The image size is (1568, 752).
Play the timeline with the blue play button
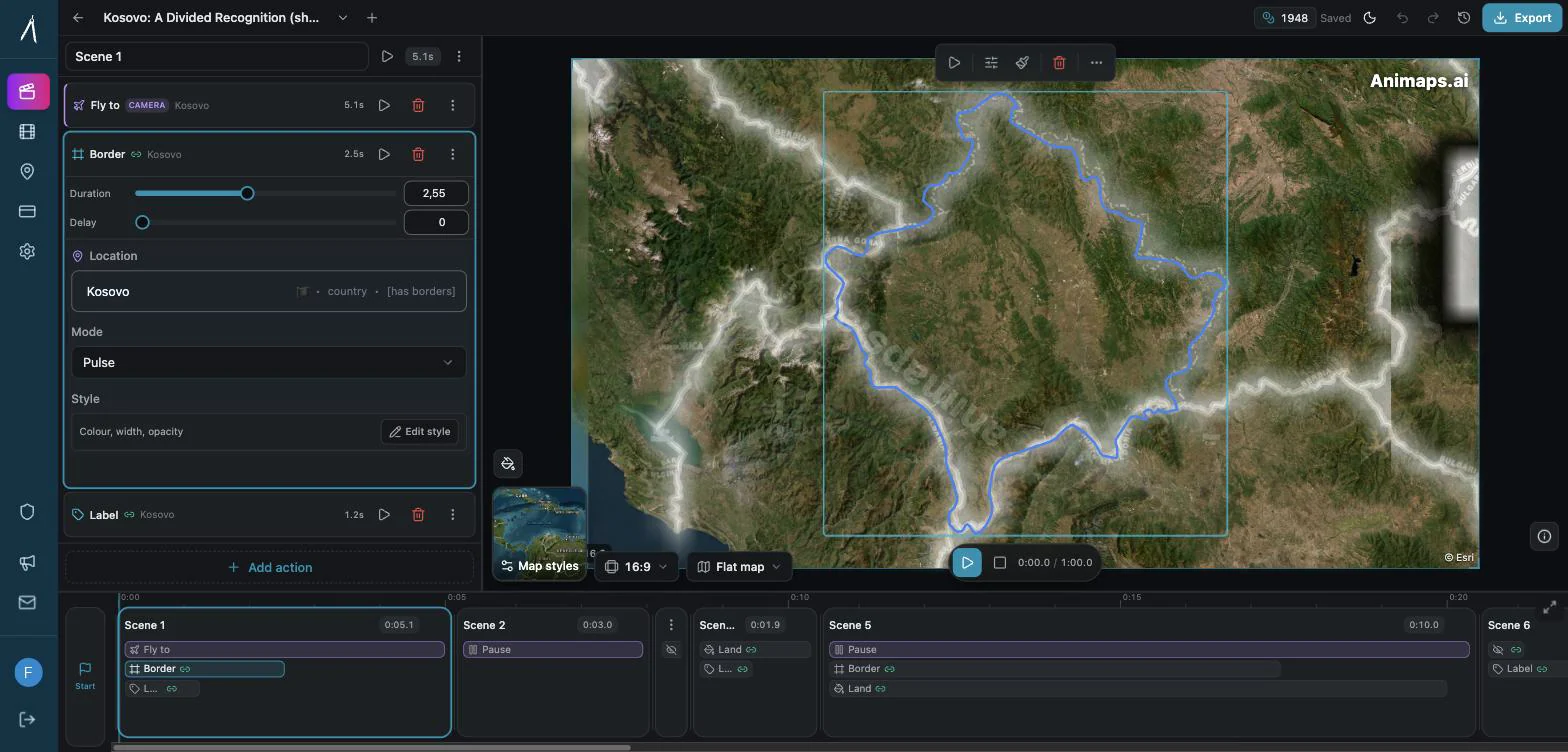click(967, 563)
